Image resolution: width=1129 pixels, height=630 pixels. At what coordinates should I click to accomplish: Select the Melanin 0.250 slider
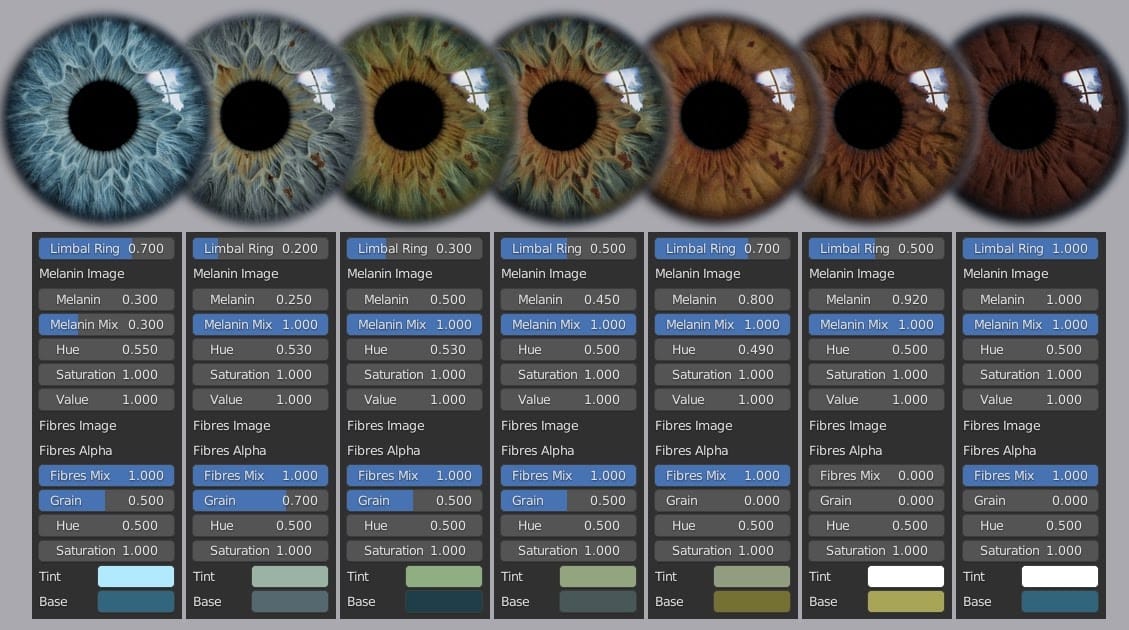(x=259, y=298)
